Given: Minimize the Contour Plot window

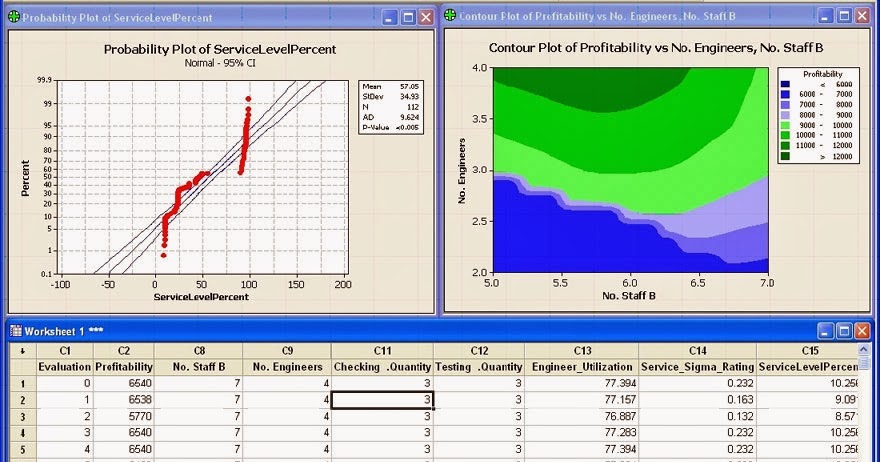Looking at the screenshot, I should coord(825,16).
